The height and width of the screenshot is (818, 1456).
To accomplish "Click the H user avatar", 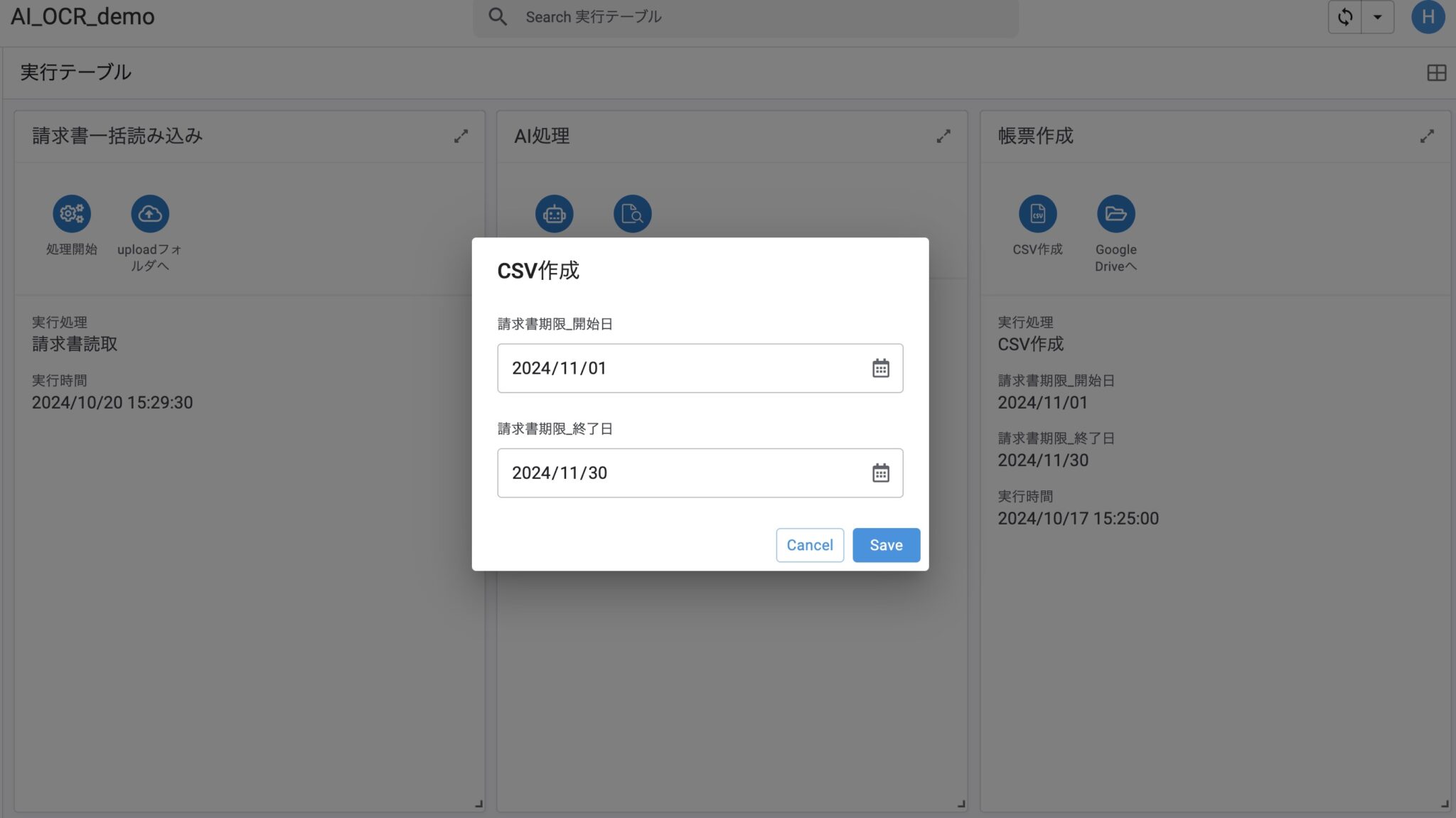I will [x=1428, y=17].
